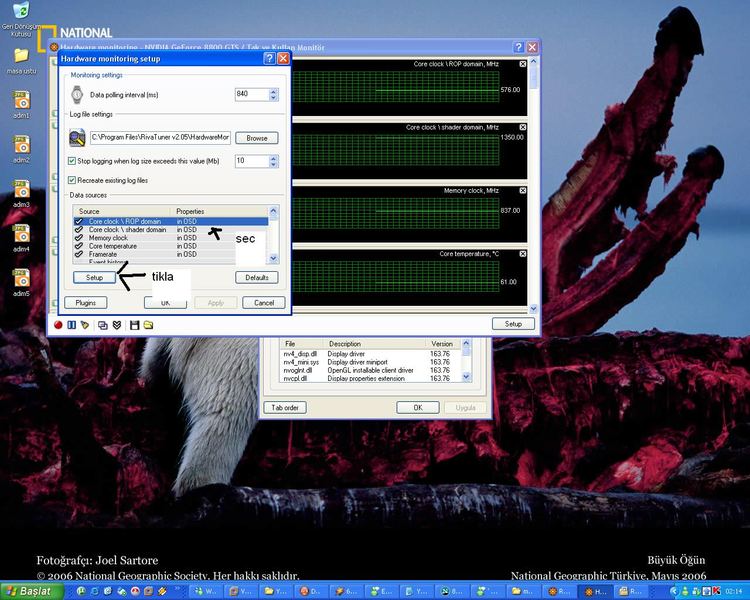Click the driver files list scroll down arrow
750x600 pixels.
466,377
